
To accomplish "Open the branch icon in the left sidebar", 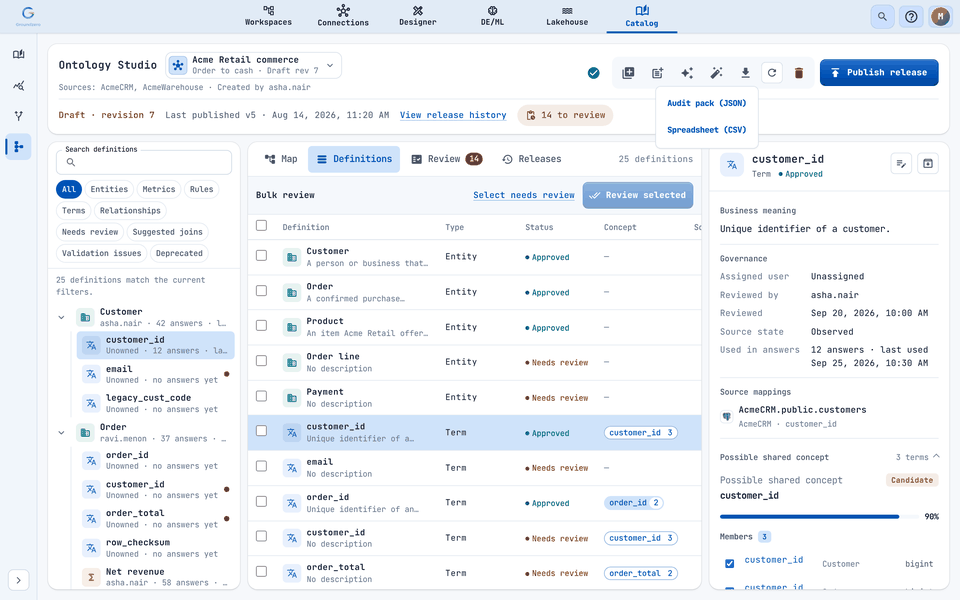I will click(18, 116).
